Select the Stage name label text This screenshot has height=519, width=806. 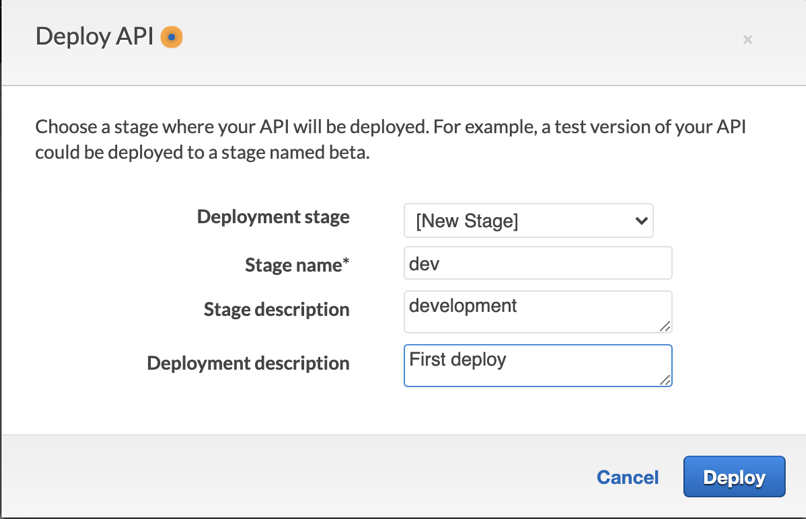point(293,265)
